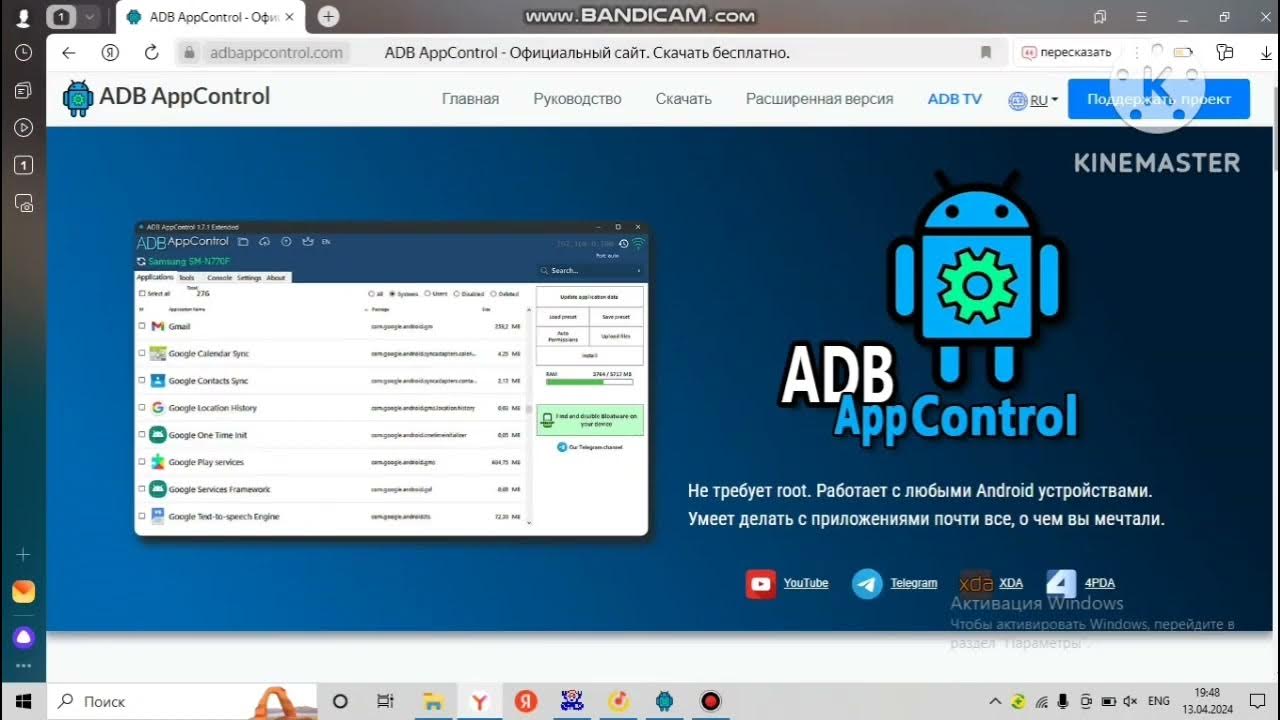Add a sidebar app with the plus icon

[24, 554]
